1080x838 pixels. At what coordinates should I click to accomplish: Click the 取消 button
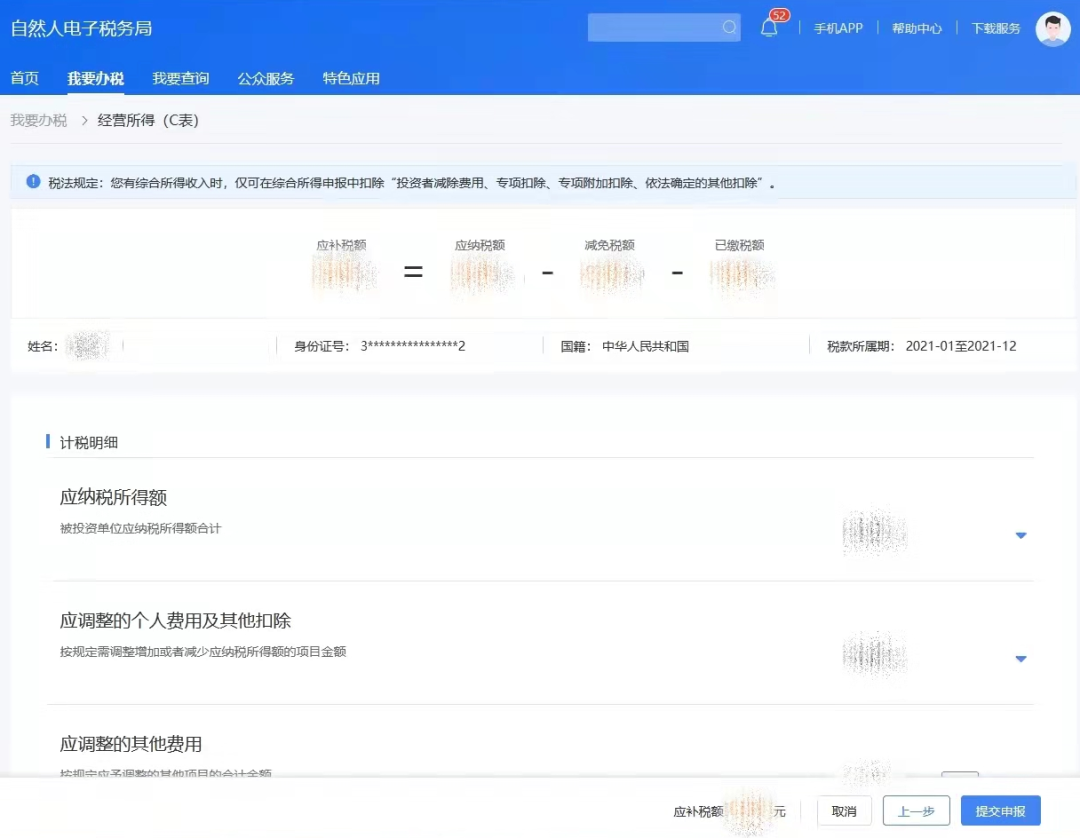coord(843,810)
